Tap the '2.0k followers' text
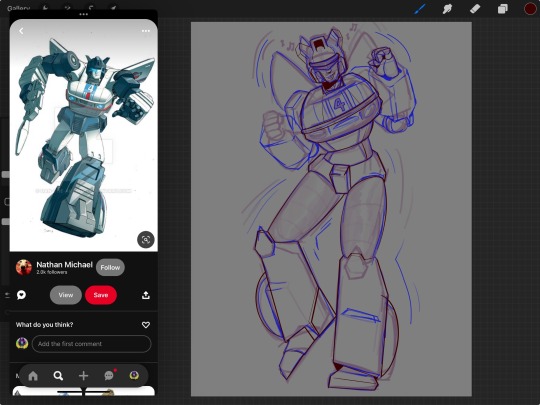This screenshot has width=540, height=405. [52, 272]
